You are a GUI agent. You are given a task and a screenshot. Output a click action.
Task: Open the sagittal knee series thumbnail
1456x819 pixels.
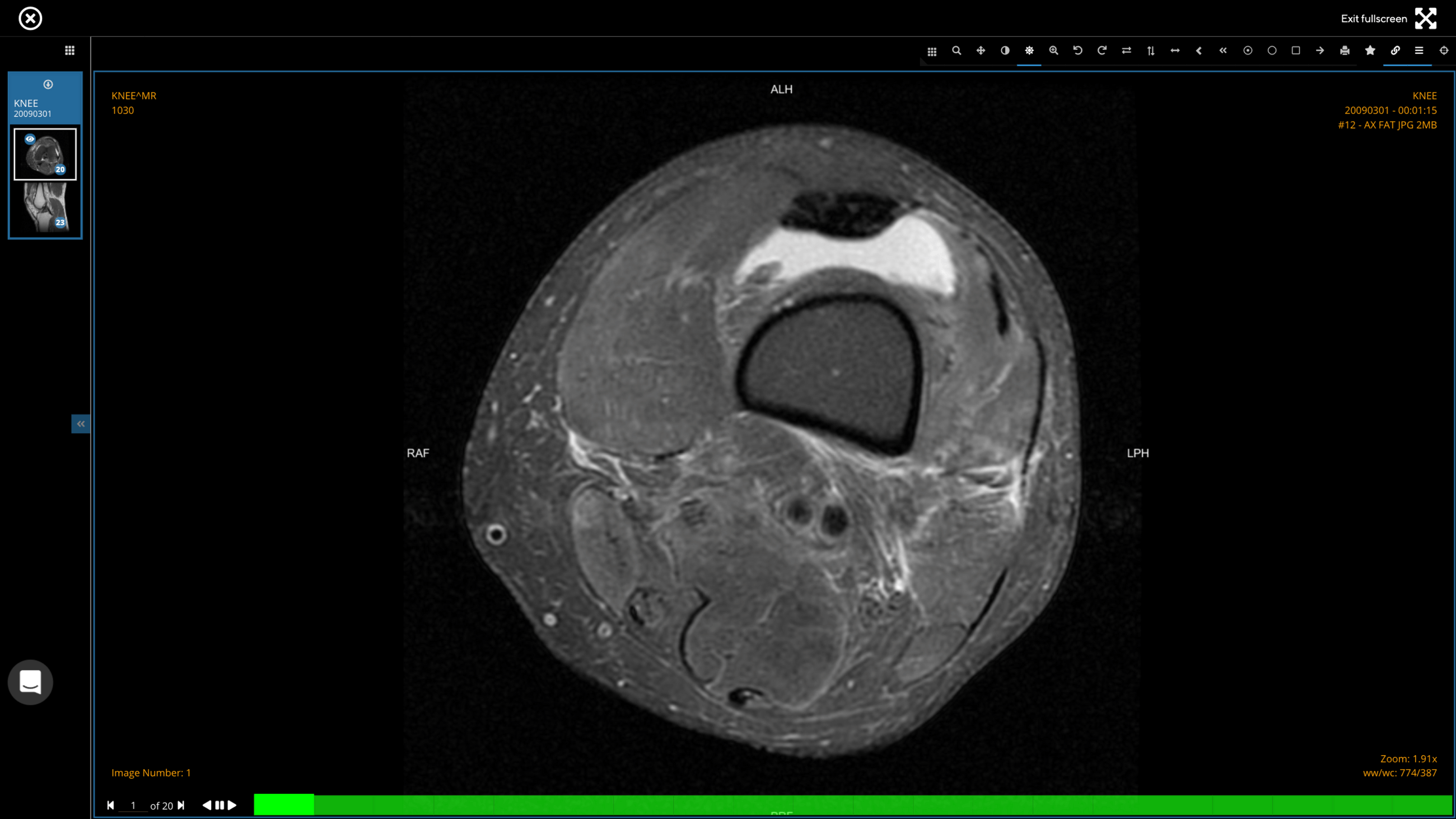pos(45,207)
